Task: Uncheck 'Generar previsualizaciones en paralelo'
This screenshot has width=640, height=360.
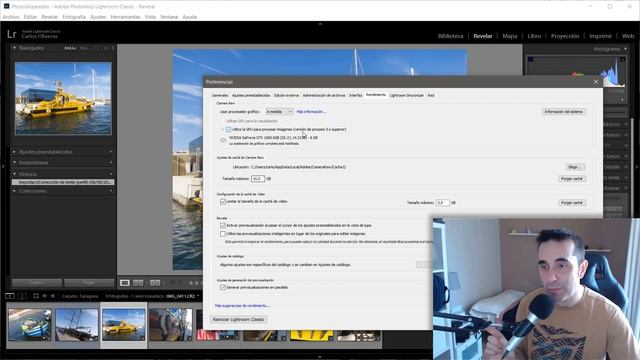Action: point(223,287)
